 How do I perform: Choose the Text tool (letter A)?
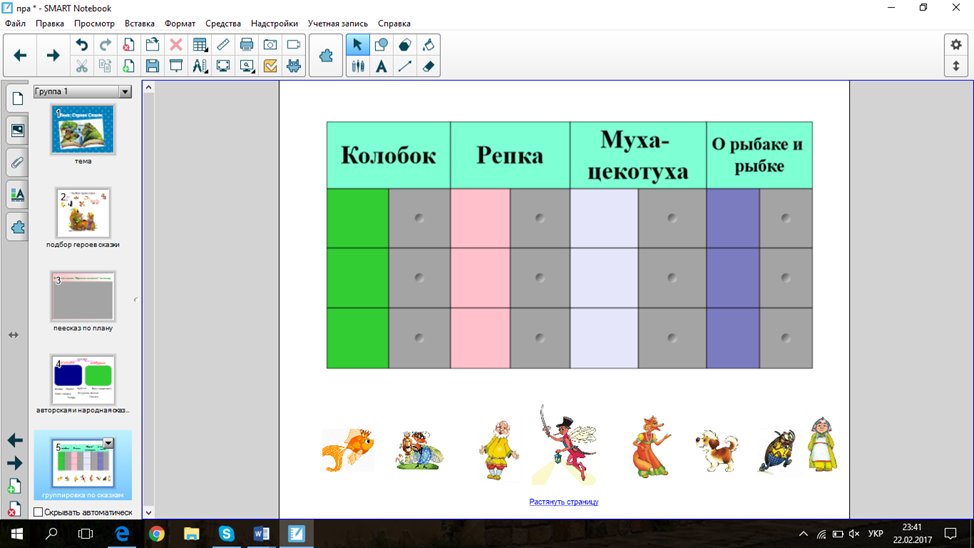[381, 67]
